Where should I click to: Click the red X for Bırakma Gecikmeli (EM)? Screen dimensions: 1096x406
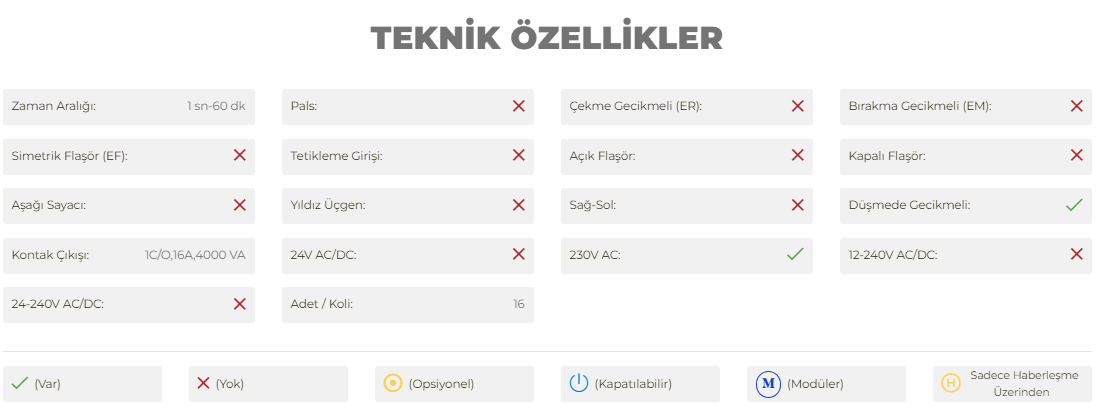(x=1076, y=106)
